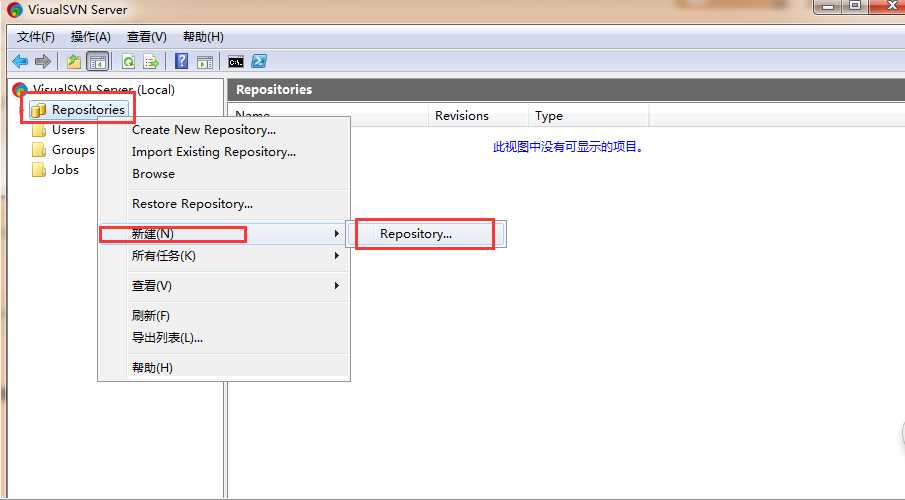Select the Repositories tree label
This screenshot has width=905, height=500.
point(88,110)
